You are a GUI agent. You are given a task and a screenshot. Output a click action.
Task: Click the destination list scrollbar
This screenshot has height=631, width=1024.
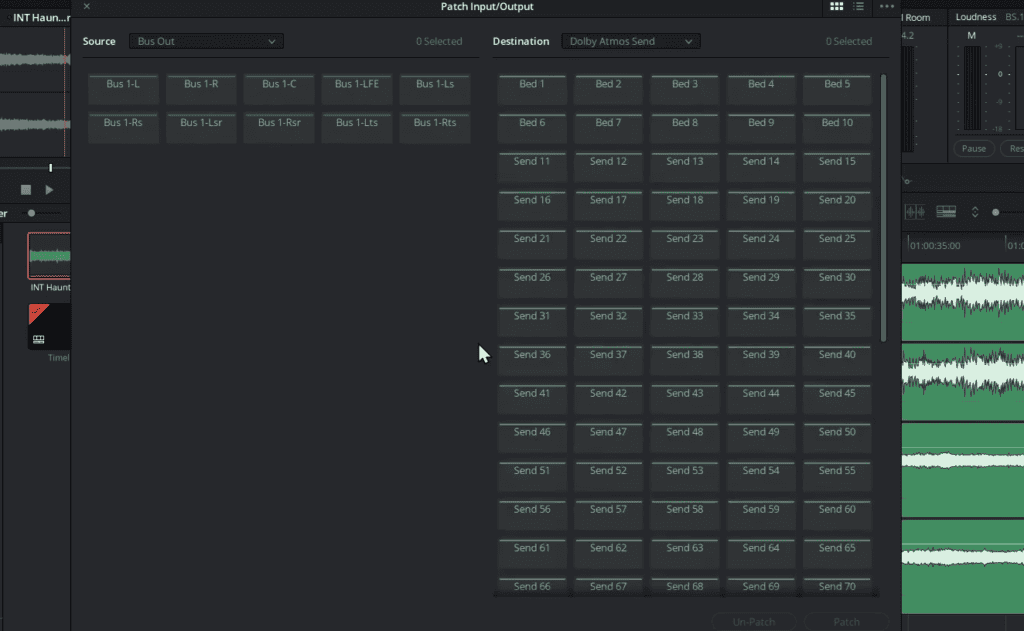(x=884, y=208)
